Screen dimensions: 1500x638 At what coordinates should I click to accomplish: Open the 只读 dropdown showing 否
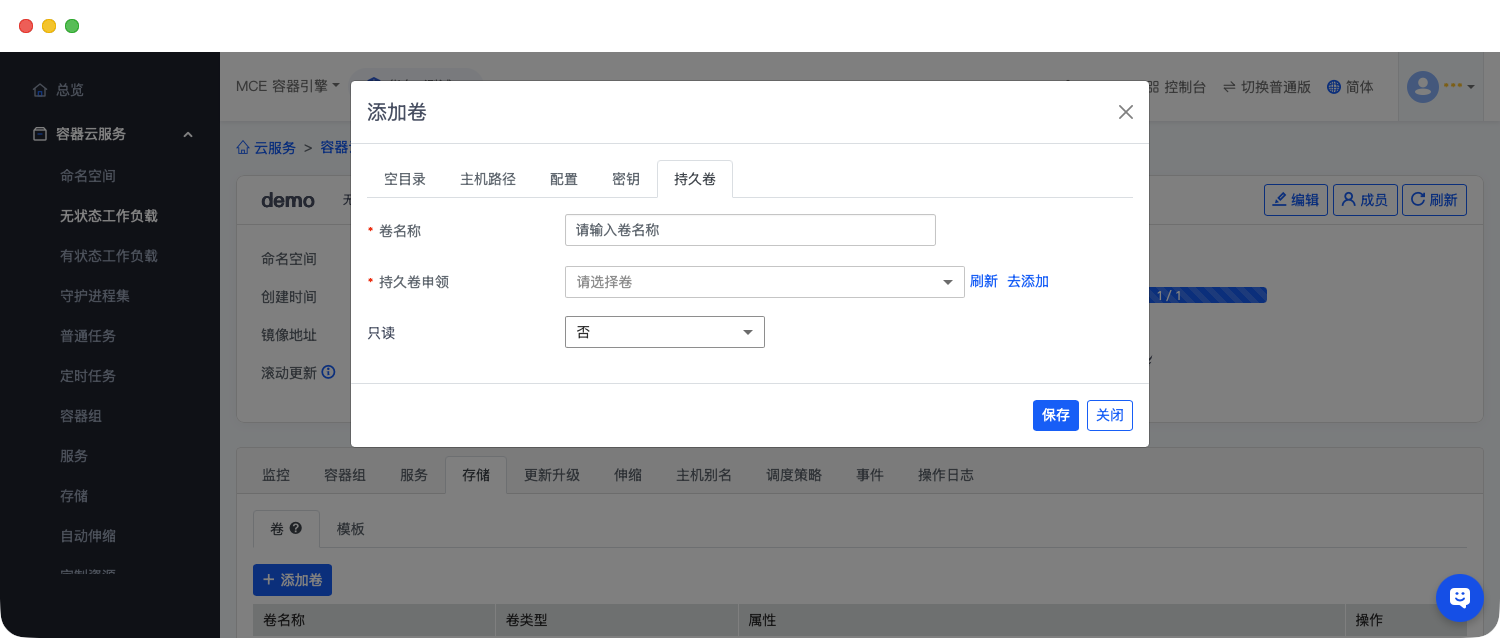point(664,332)
